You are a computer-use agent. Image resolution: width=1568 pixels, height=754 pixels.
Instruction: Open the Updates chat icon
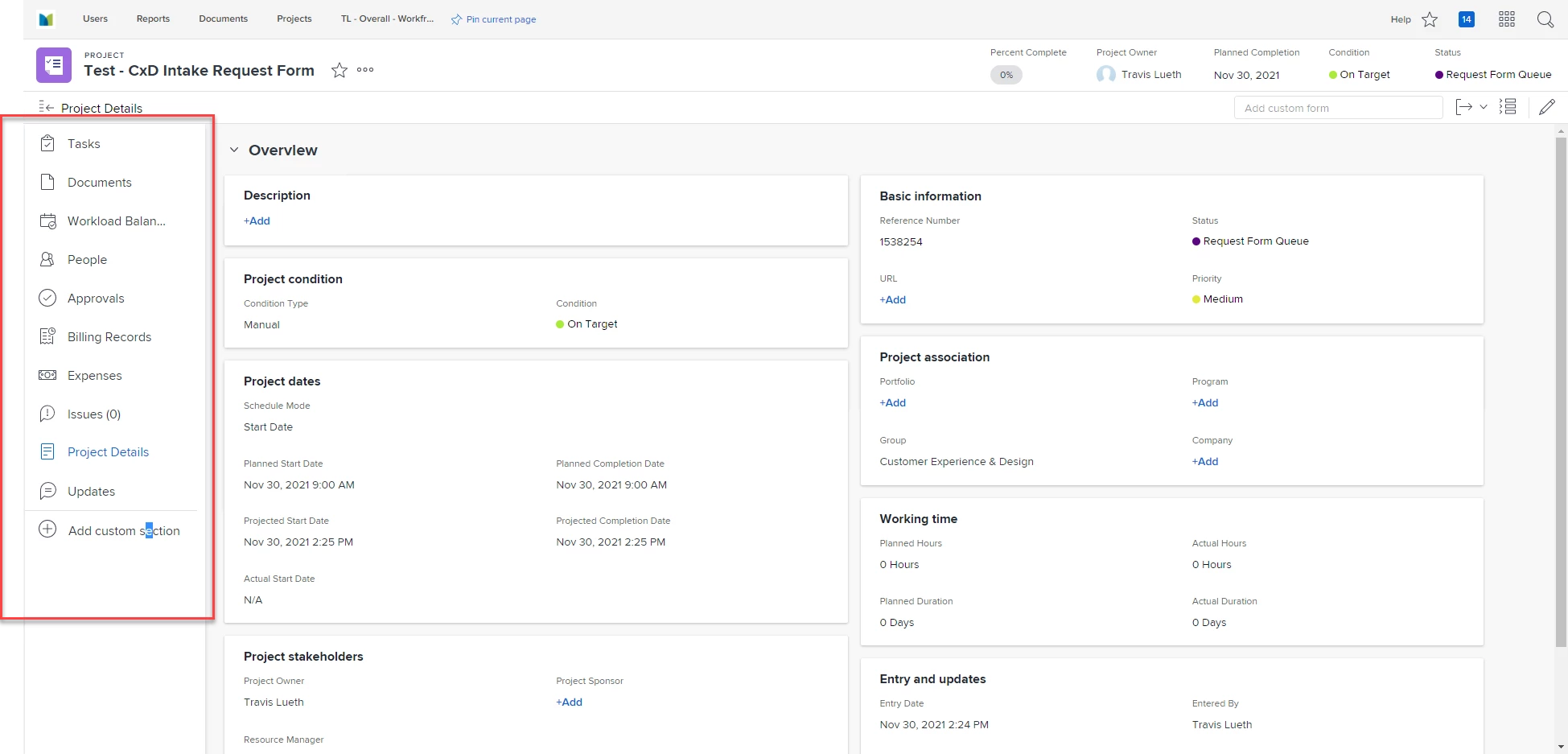(47, 491)
